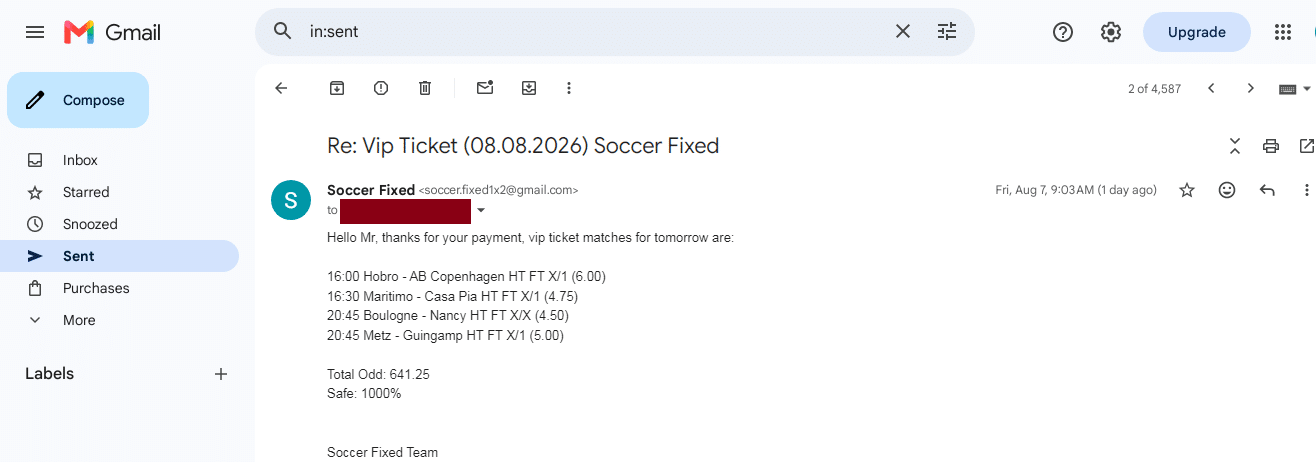Move email using the Move to icon
The width and height of the screenshot is (1316, 462).
point(529,88)
